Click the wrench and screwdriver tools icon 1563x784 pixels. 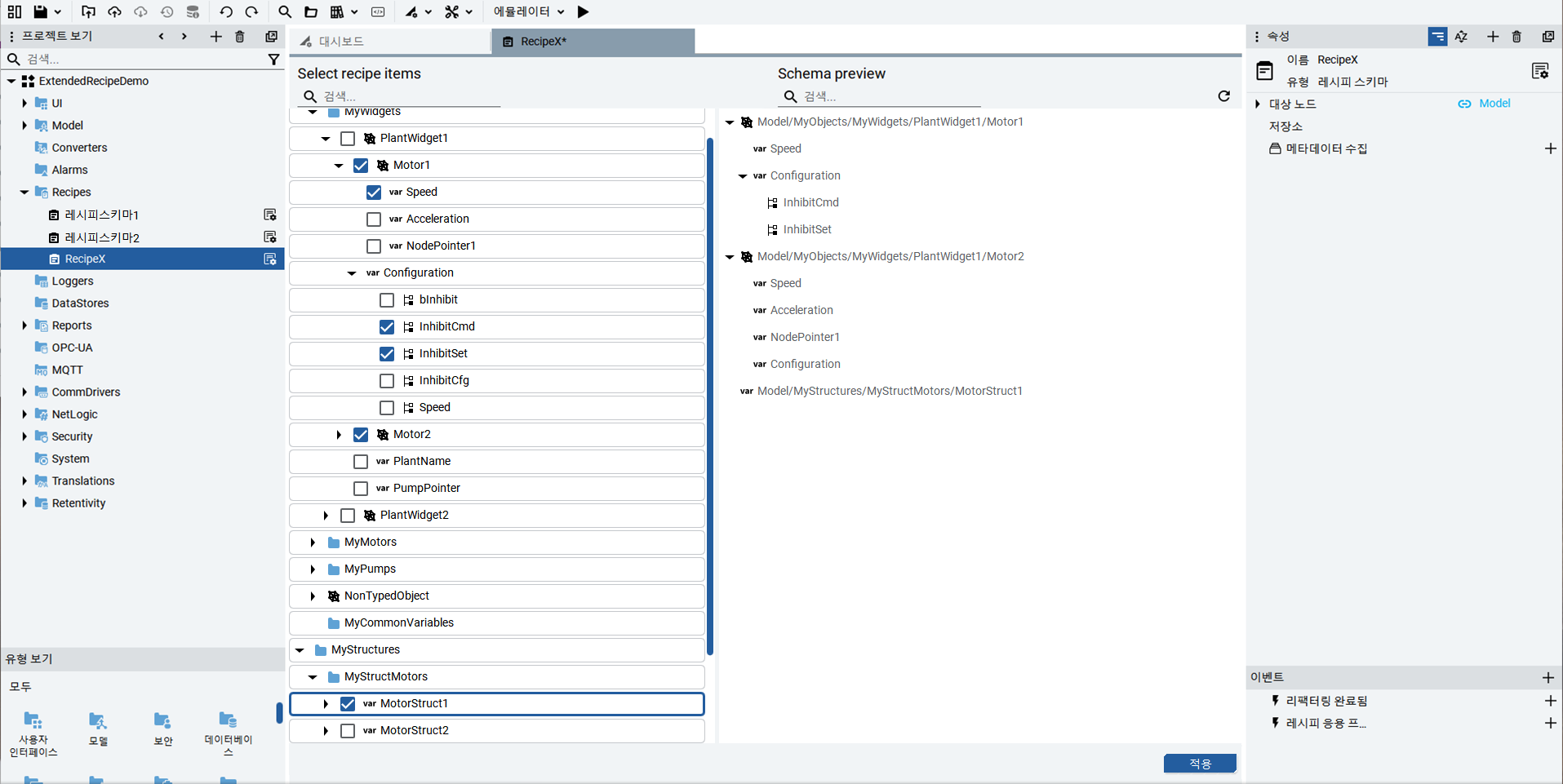pyautogui.click(x=451, y=11)
